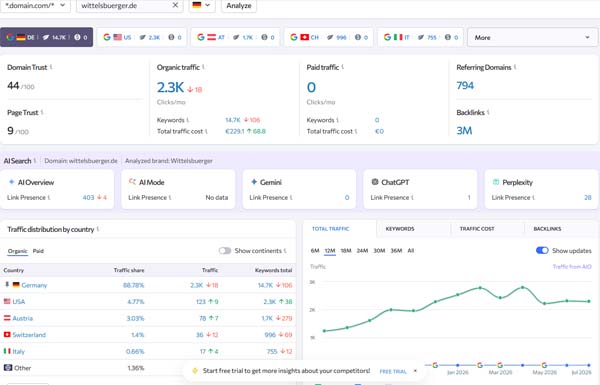This screenshot has width=600, height=385.
Task: Open Domain Trust info tooltip icon
Action: click(51, 67)
